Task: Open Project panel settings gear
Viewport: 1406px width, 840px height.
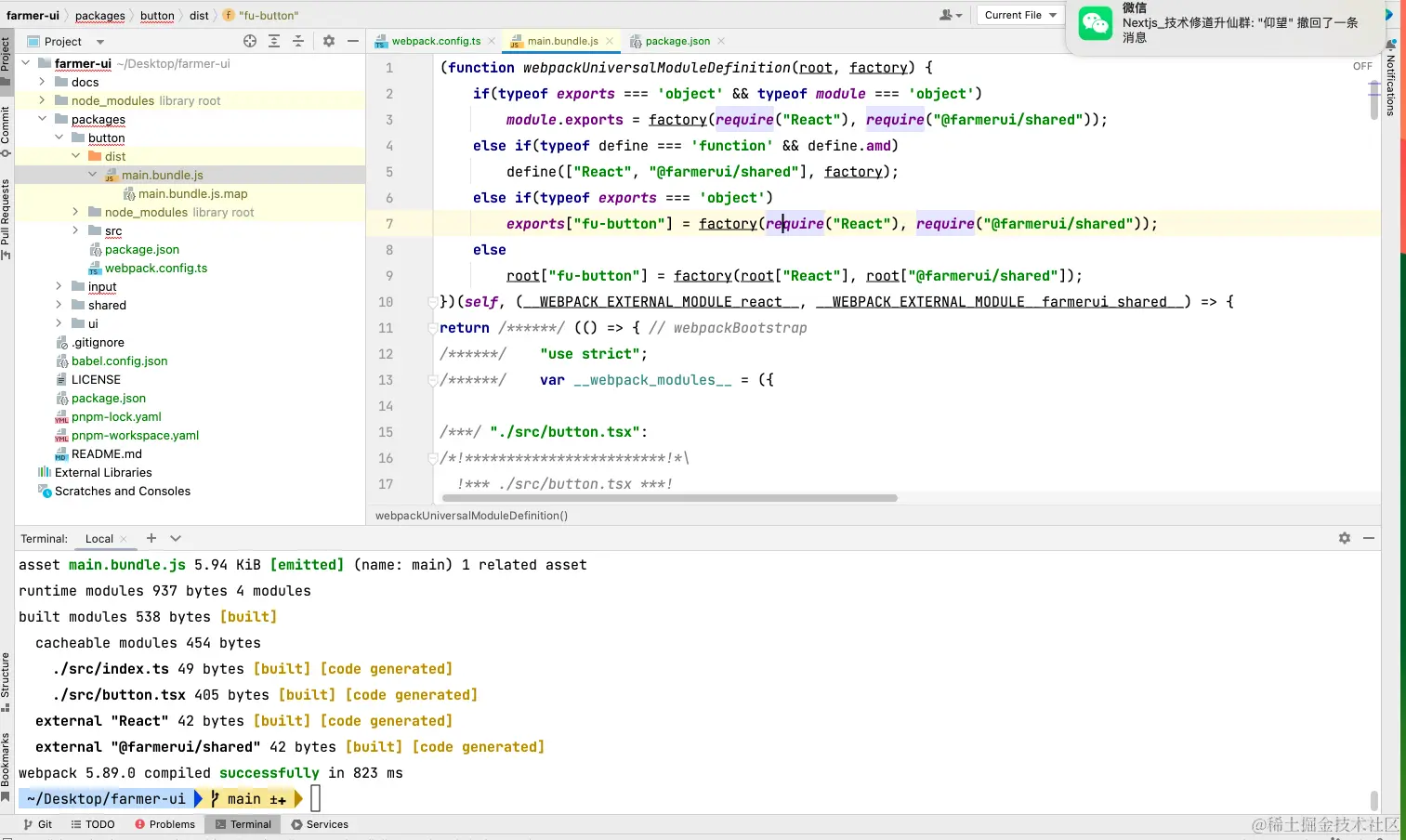Action: pos(328,41)
